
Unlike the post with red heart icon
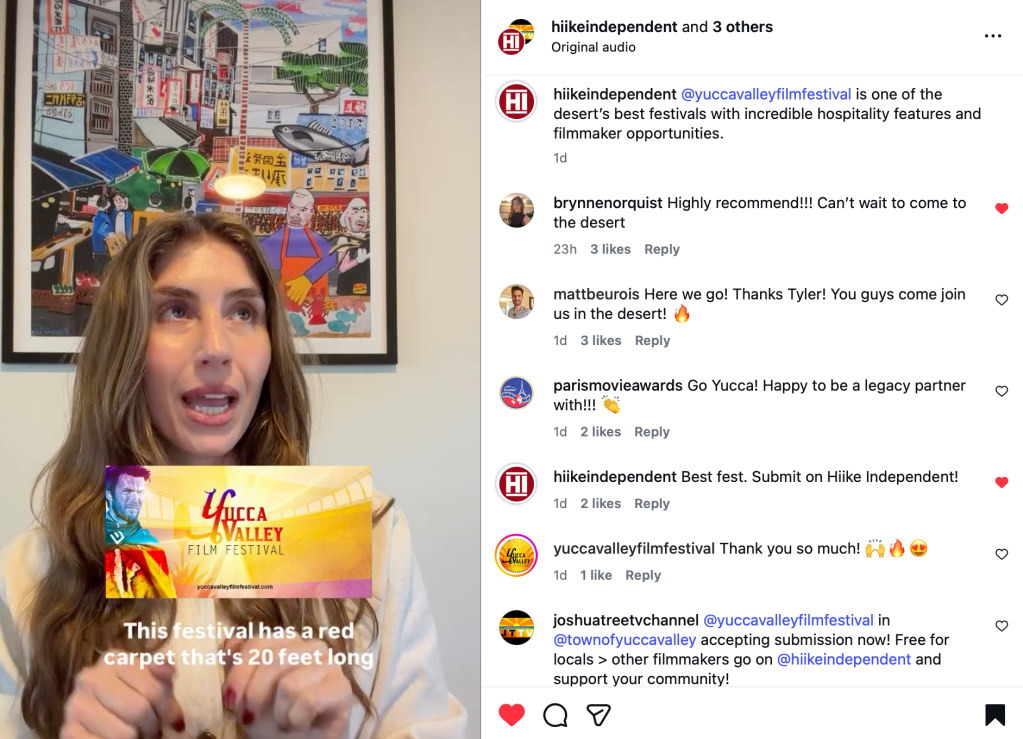pos(512,715)
